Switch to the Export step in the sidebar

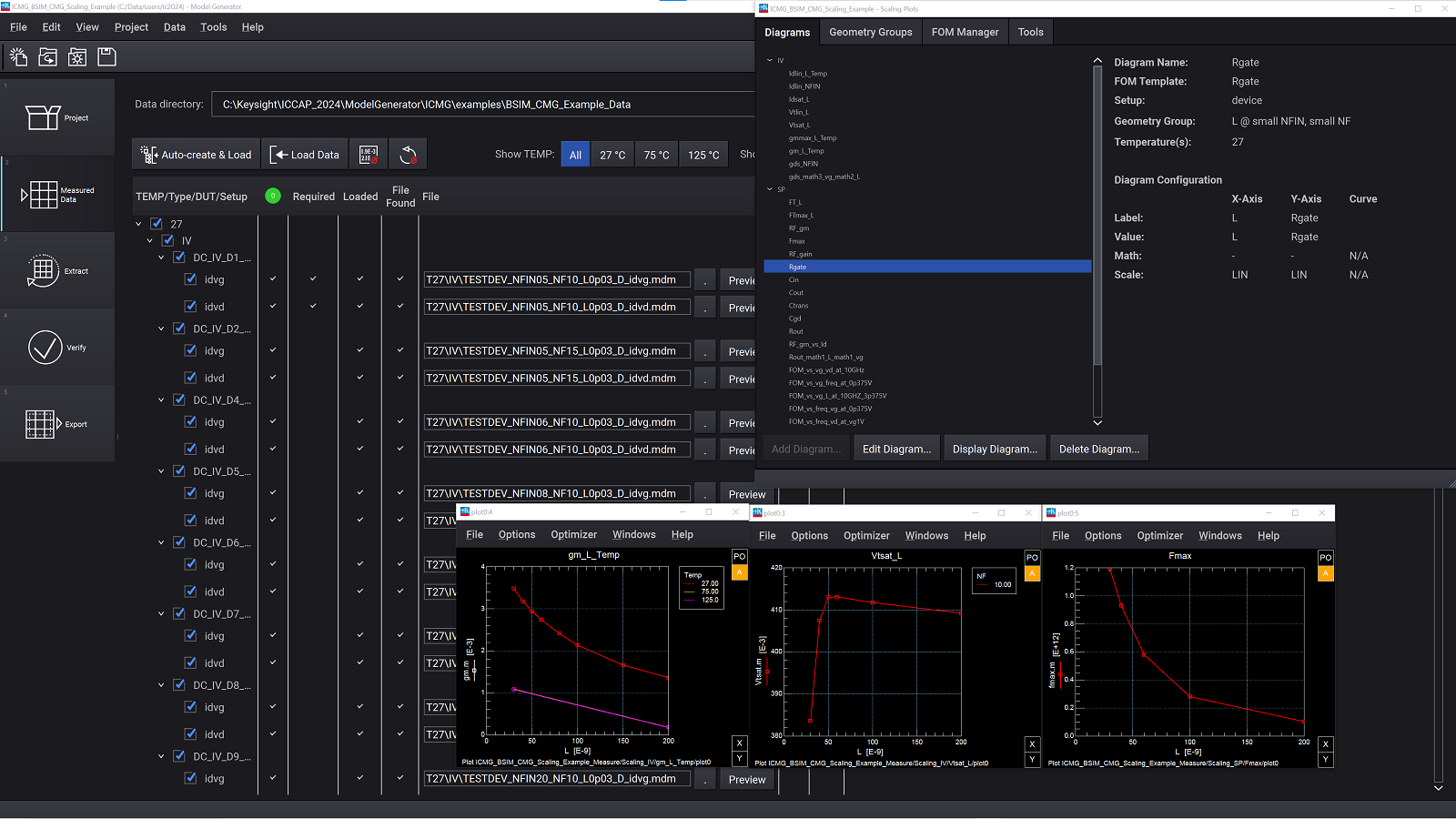(56, 423)
